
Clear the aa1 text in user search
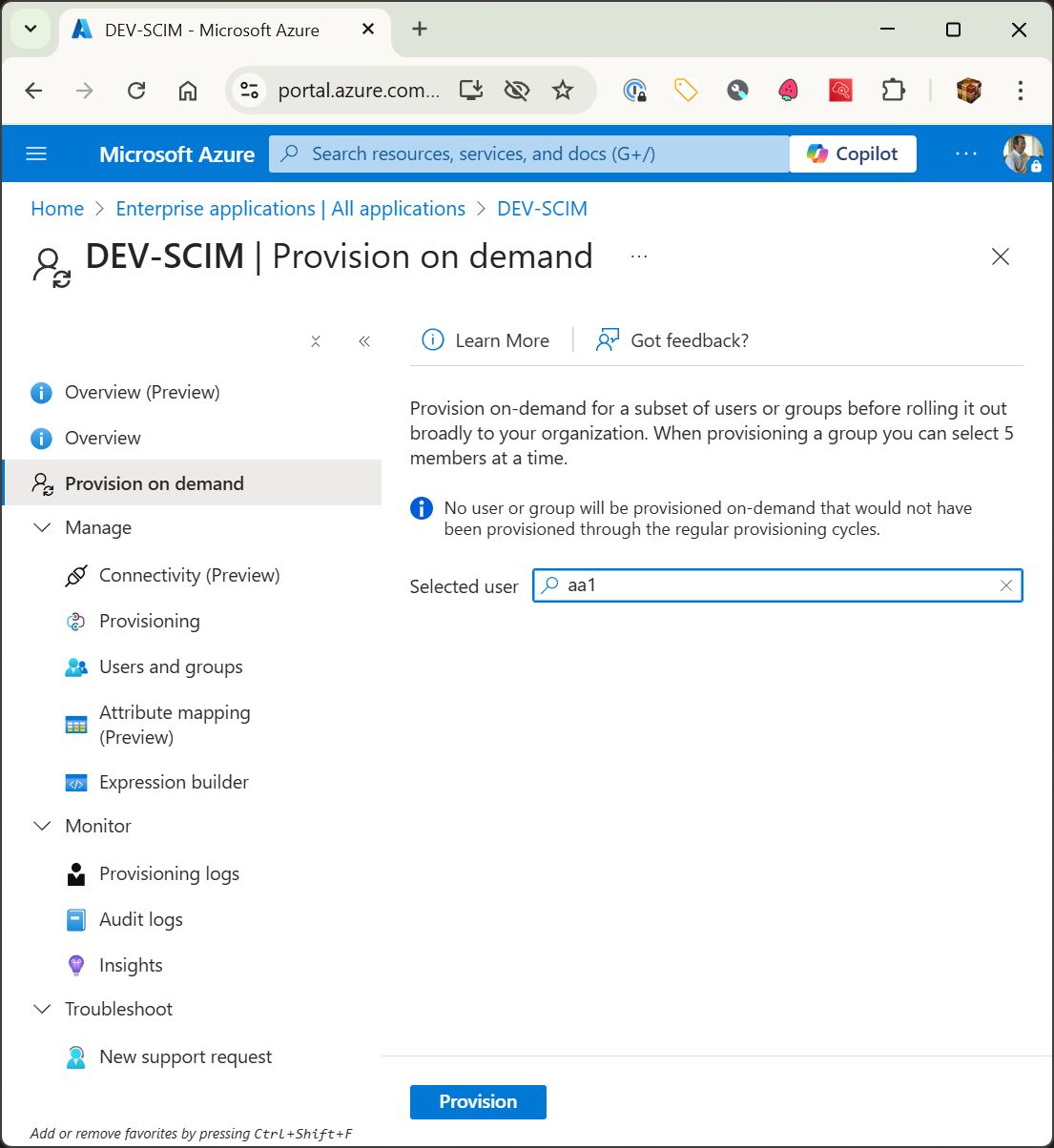(1006, 585)
